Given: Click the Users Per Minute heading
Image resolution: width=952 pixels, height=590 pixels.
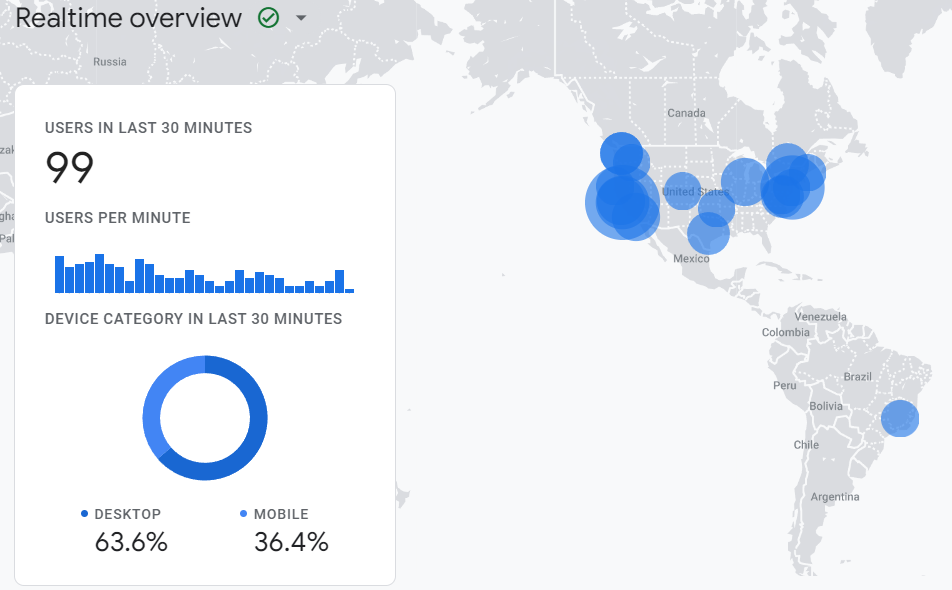Looking at the screenshot, I should coord(117,218).
